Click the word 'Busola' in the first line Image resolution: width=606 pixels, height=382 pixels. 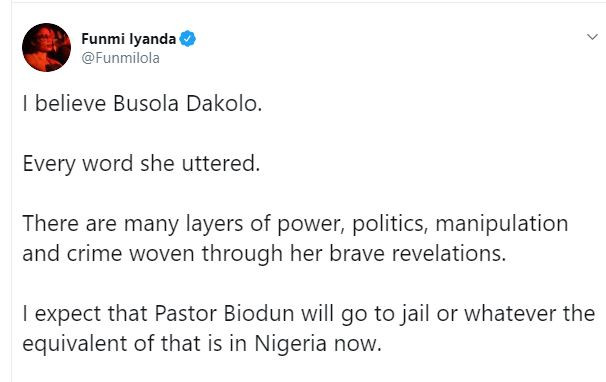(146, 104)
